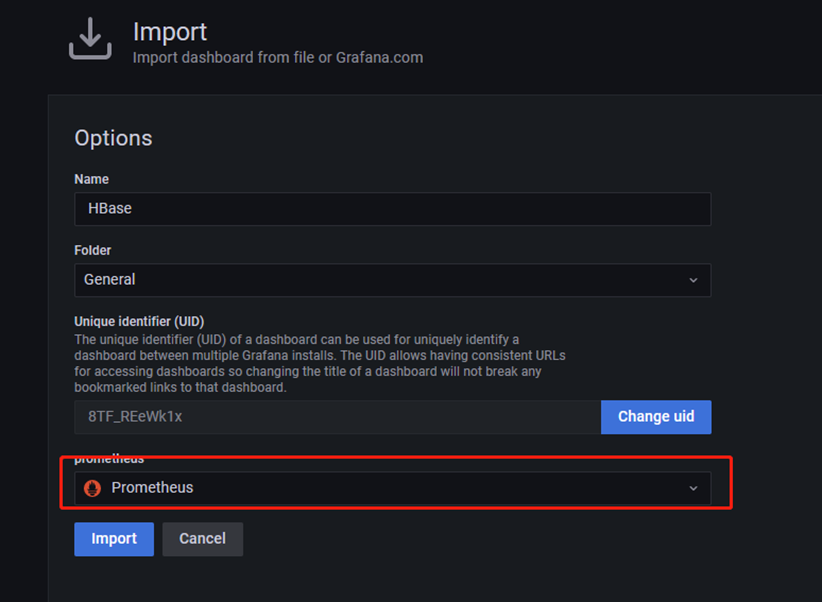
Task: Open the Prometheus data source dropdown
Action: coord(393,488)
